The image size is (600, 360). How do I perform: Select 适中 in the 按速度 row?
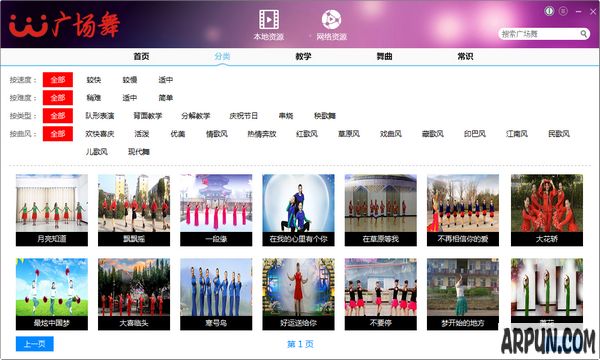(x=166, y=80)
